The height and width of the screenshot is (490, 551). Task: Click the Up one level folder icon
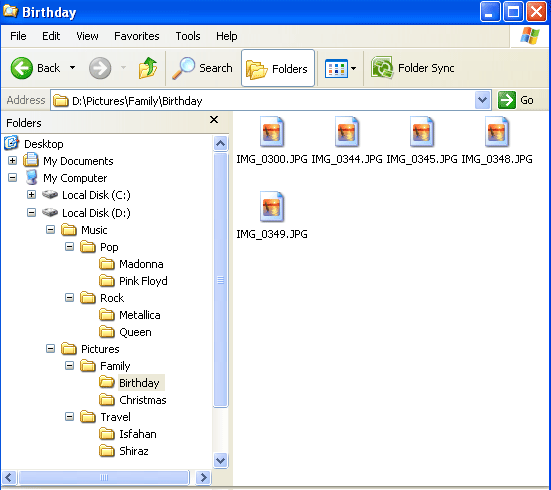(x=148, y=68)
